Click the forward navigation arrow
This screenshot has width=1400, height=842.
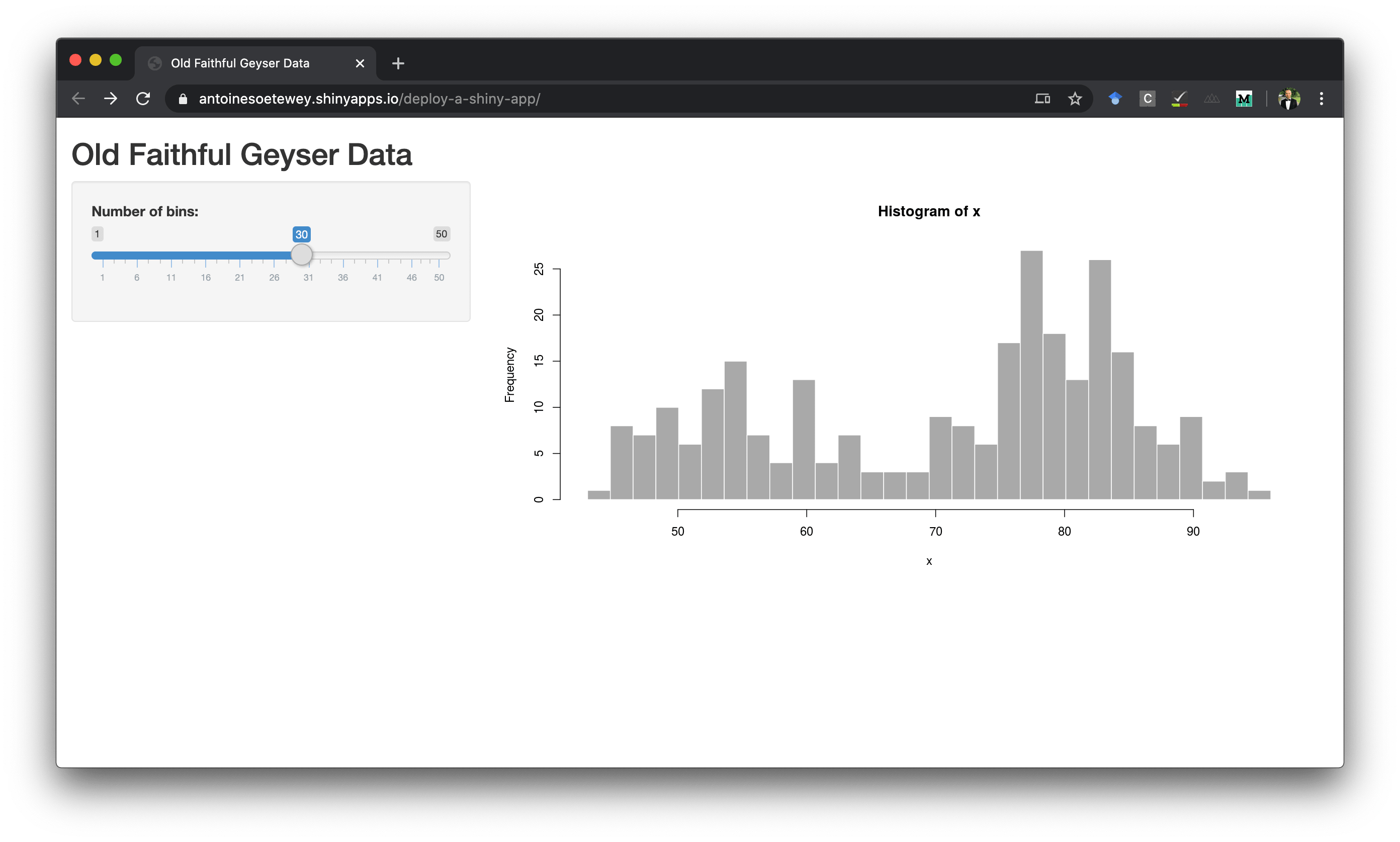(x=111, y=98)
